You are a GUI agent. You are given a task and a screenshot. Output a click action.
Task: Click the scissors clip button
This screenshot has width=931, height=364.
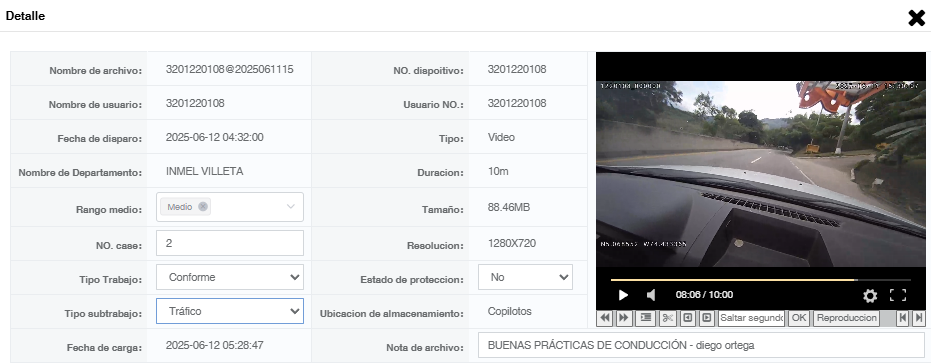click(667, 318)
